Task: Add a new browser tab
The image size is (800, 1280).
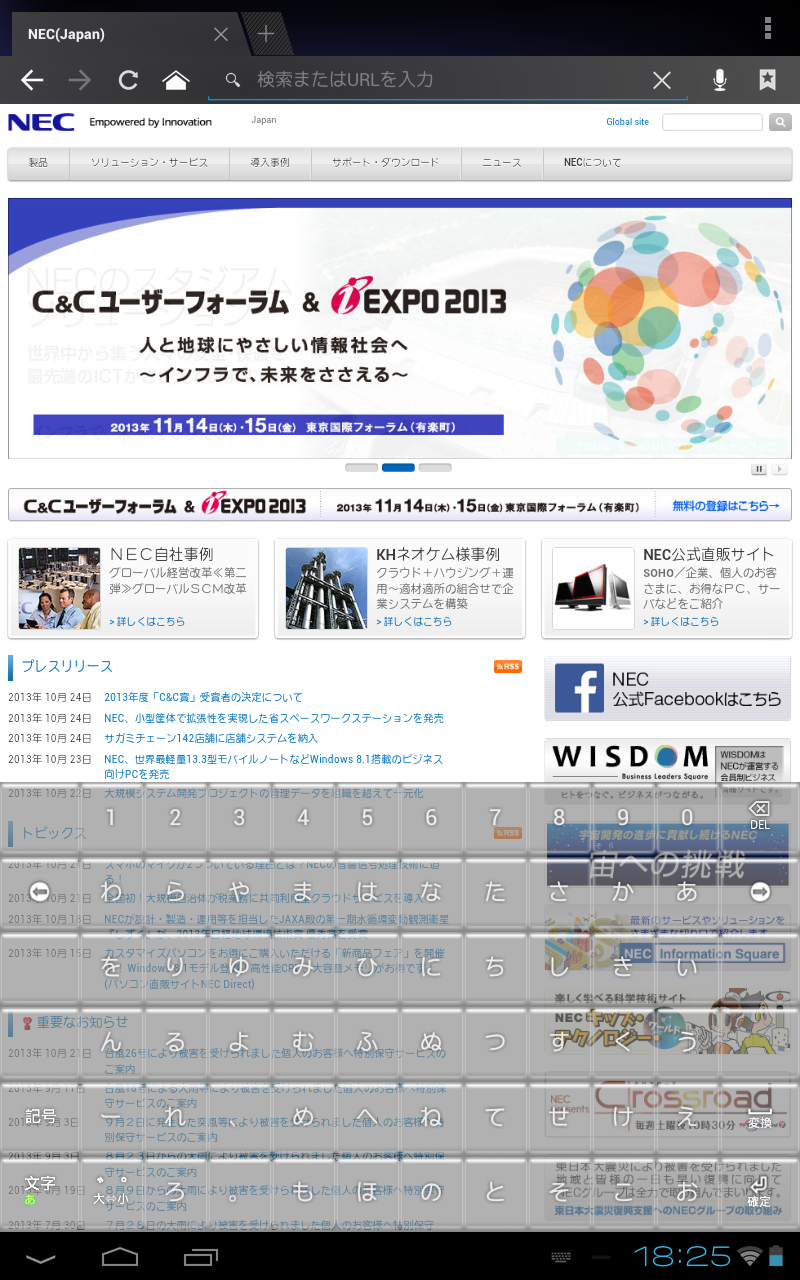Action: coord(266,34)
